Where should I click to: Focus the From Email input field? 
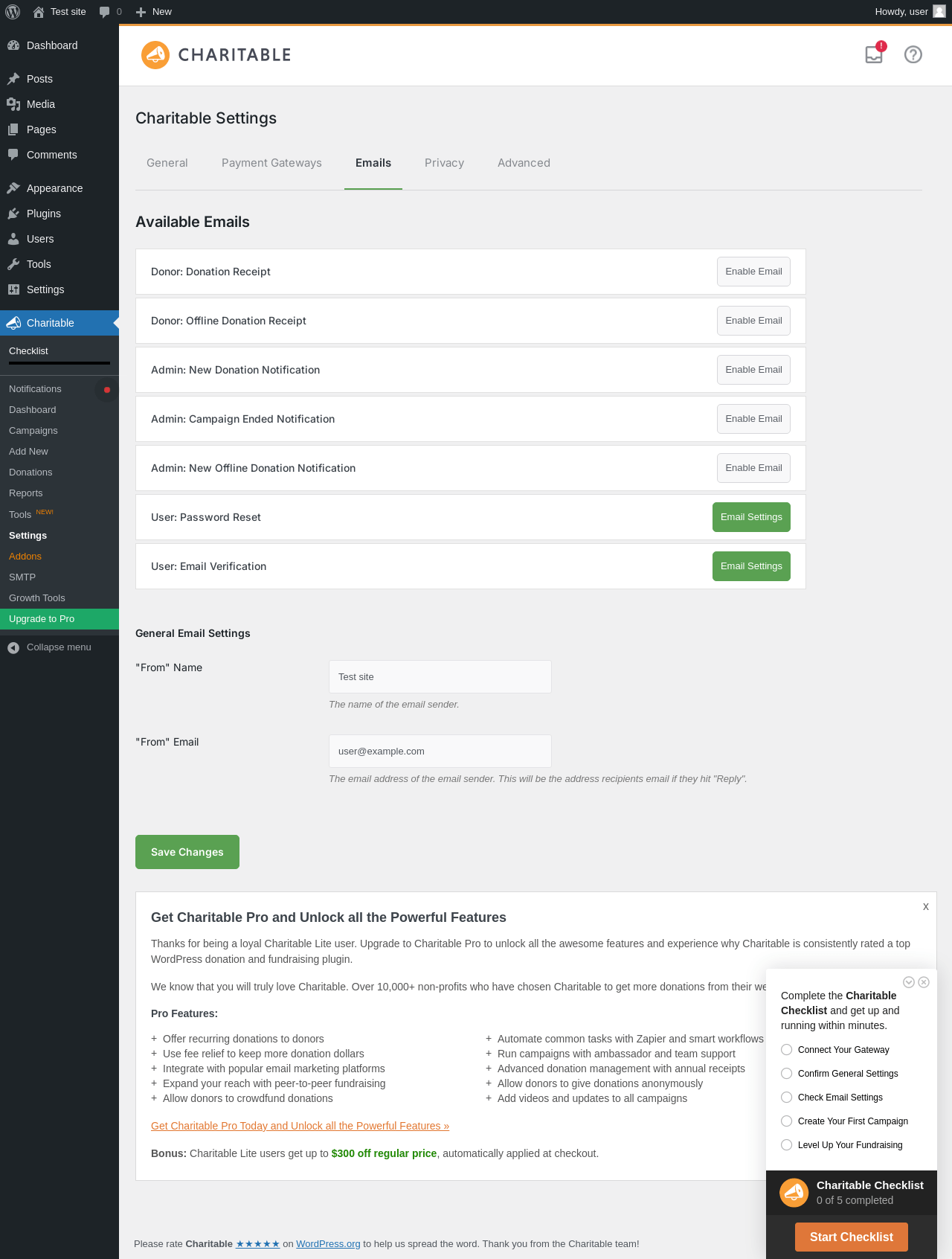click(440, 751)
